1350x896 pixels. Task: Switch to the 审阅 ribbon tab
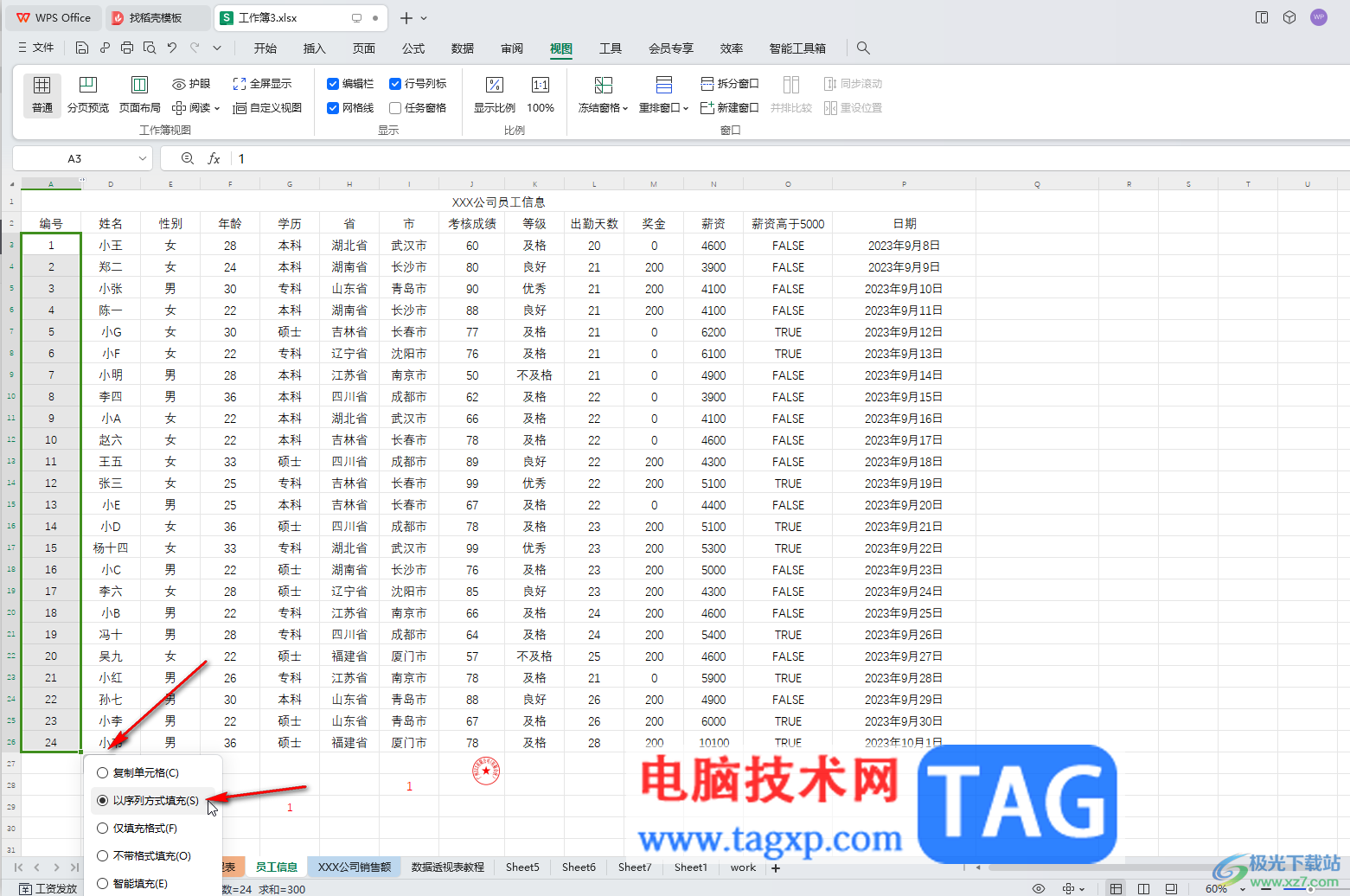tap(512, 48)
